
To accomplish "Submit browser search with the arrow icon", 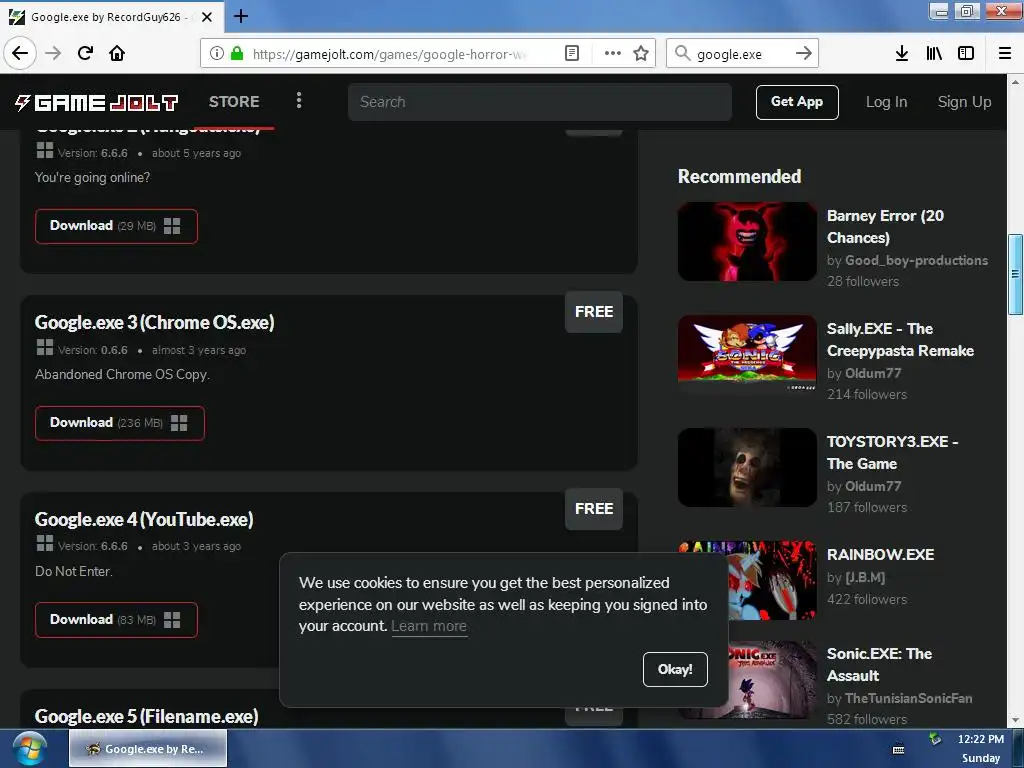I will (804, 54).
